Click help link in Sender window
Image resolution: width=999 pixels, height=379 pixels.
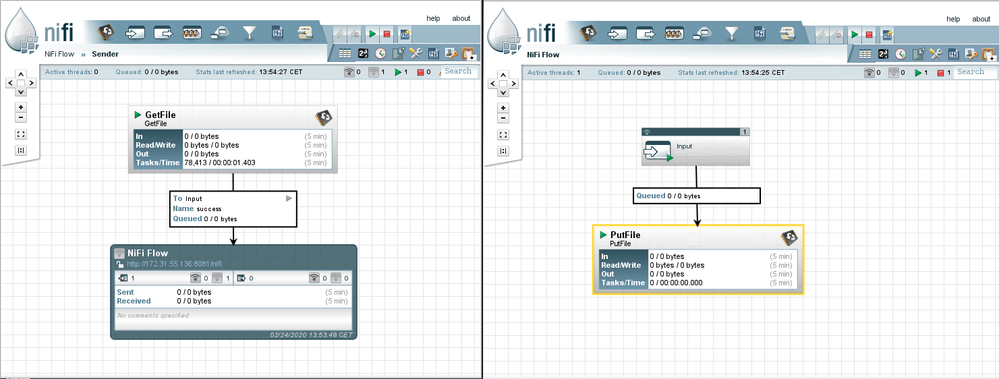[x=433, y=18]
